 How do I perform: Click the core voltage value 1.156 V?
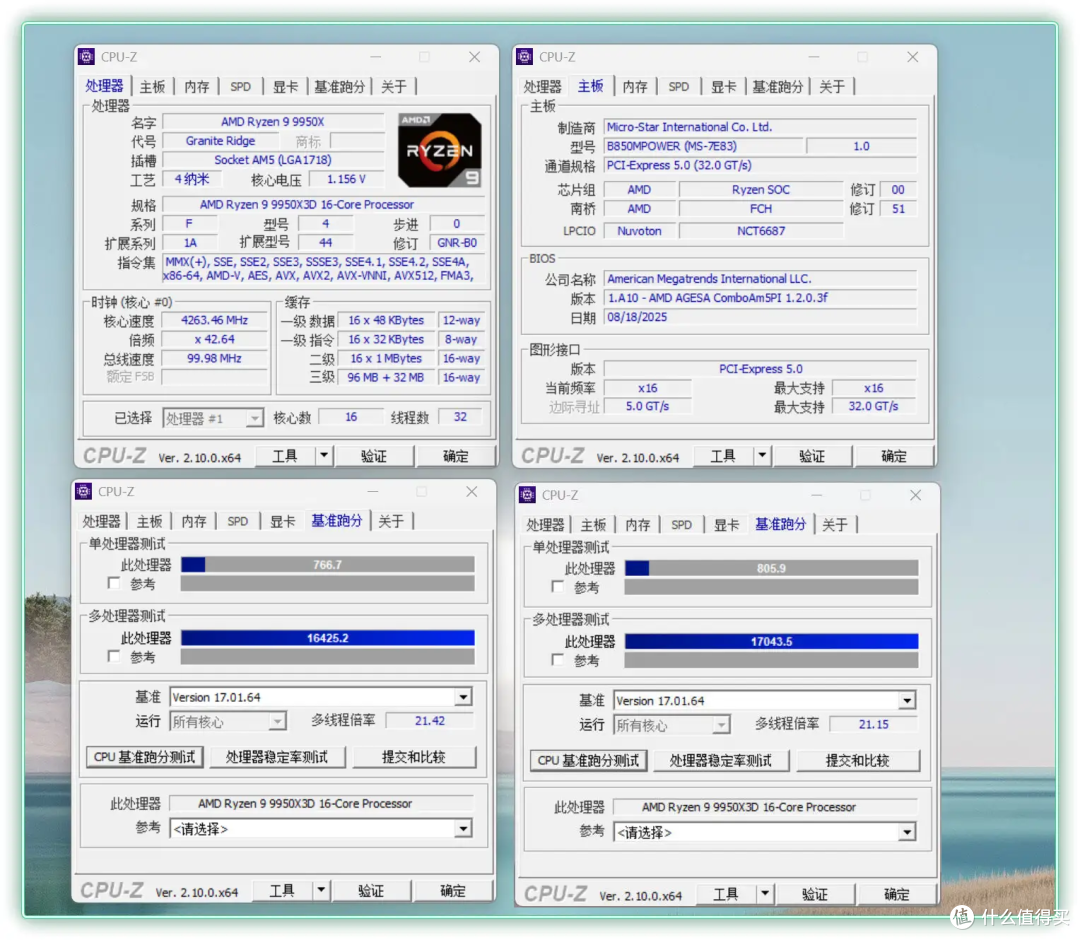pyautogui.click(x=346, y=179)
